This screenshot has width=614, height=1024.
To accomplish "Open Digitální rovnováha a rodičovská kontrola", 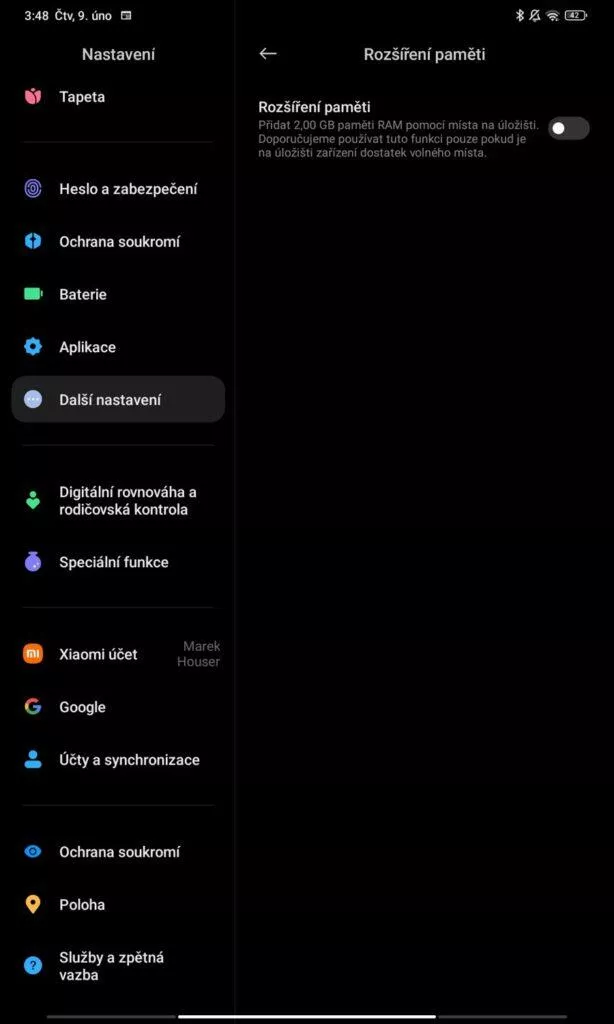I will 118,501.
